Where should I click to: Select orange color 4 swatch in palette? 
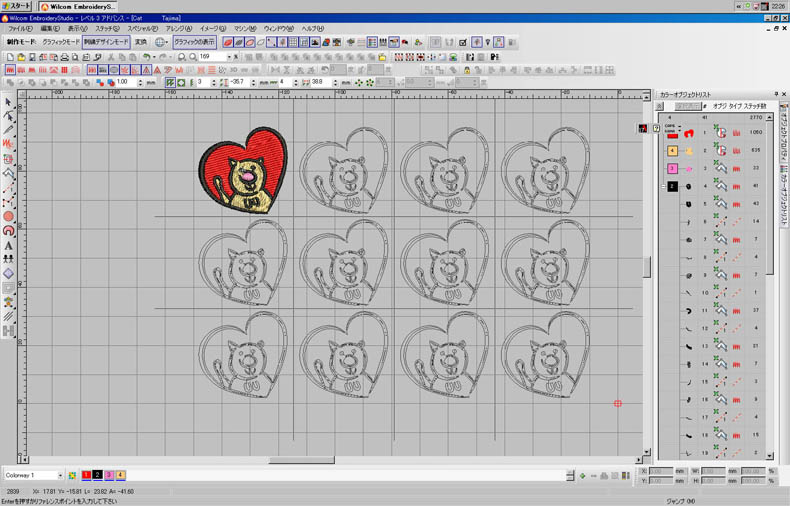[120, 475]
